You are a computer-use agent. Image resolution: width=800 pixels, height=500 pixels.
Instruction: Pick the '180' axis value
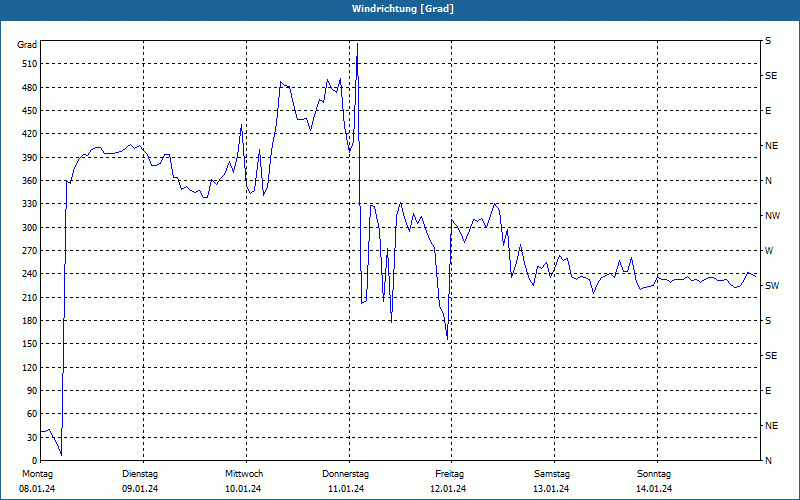[29, 321]
